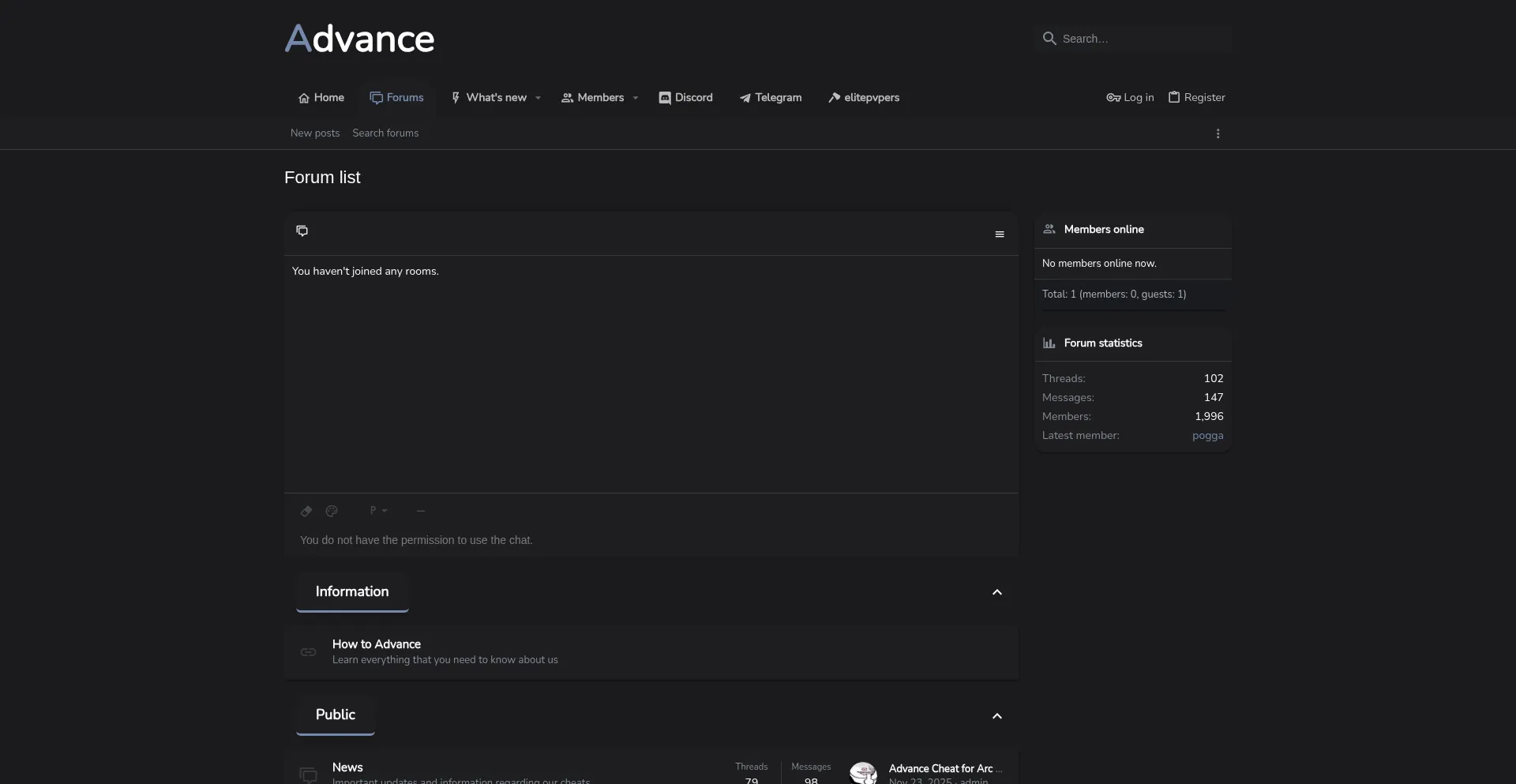Select the 'Total: 1' visitors line
Image resolution: width=1516 pixels, height=784 pixels.
coord(1114,294)
